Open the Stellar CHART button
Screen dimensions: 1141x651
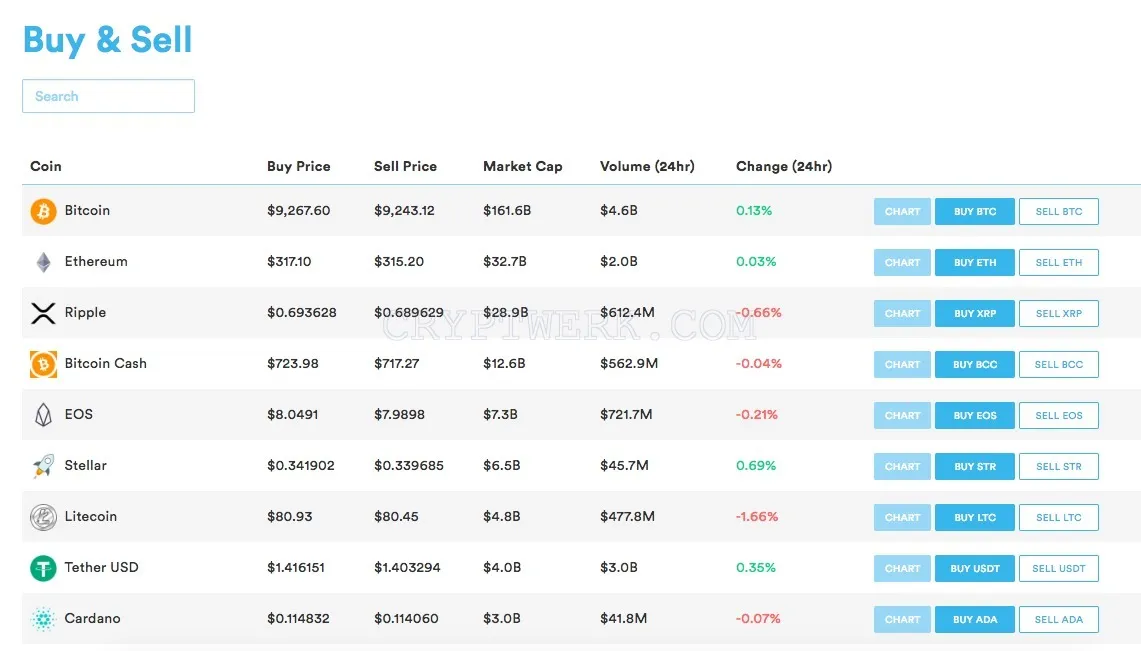point(902,466)
